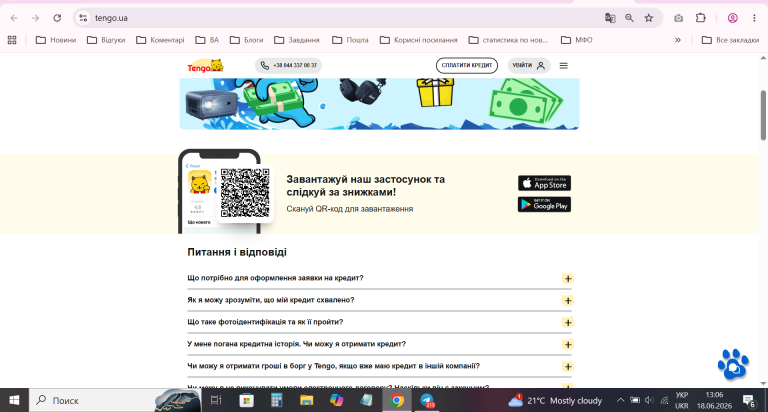
Task: Open the Пошта bookmark folder
Action: [x=350, y=40]
